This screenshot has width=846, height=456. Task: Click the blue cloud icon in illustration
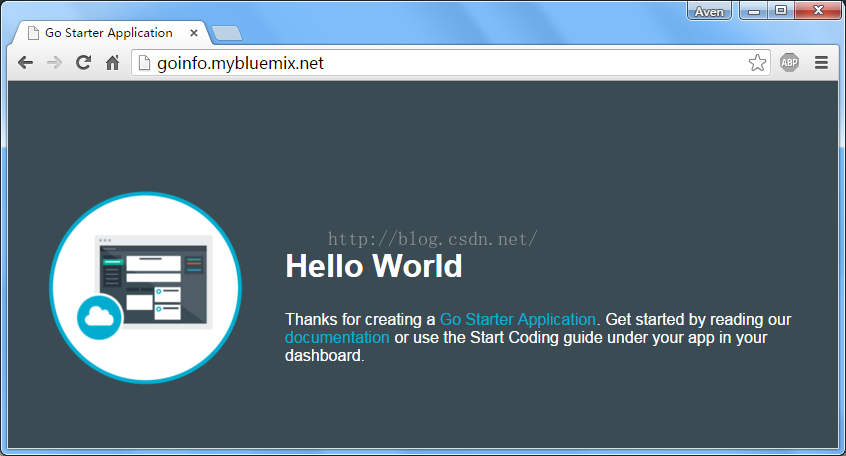(99, 317)
